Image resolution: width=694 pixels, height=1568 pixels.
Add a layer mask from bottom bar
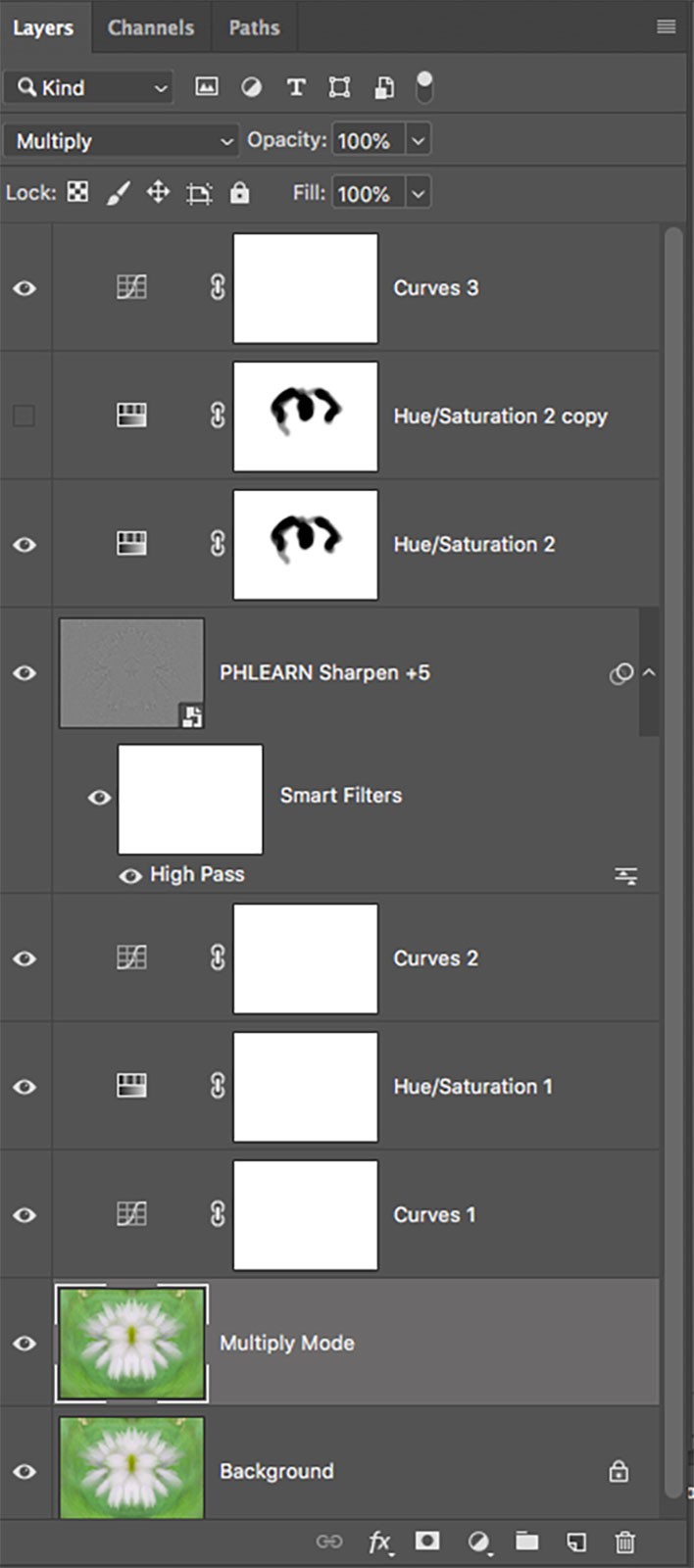point(427,1542)
